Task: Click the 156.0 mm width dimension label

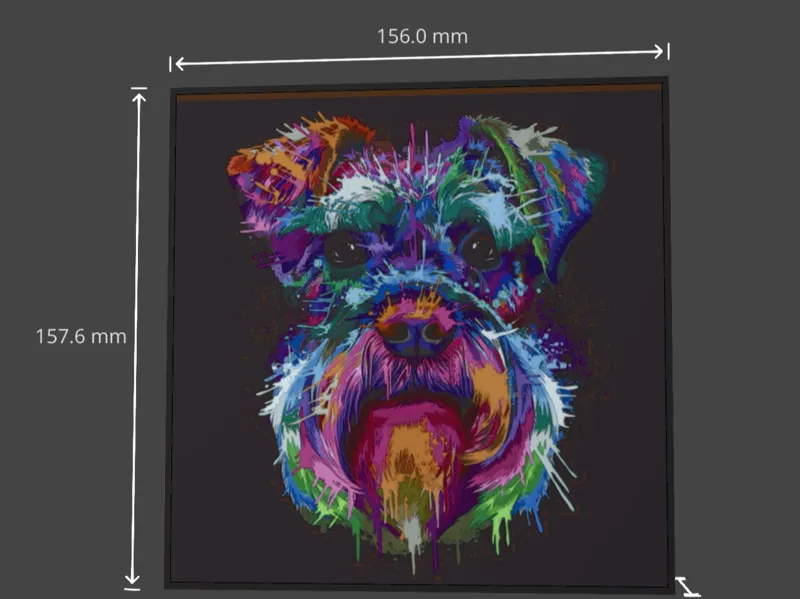Action: (x=422, y=37)
